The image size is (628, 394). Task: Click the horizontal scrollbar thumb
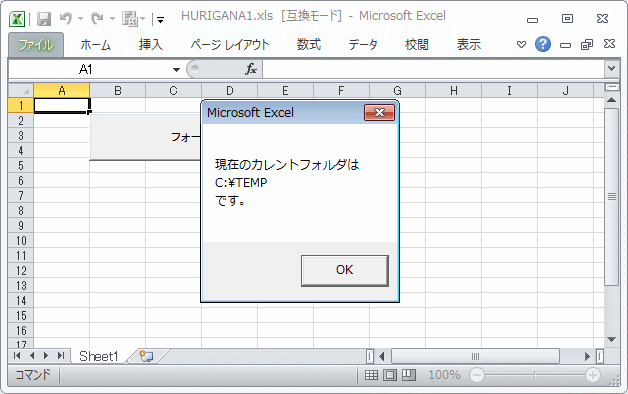475,356
